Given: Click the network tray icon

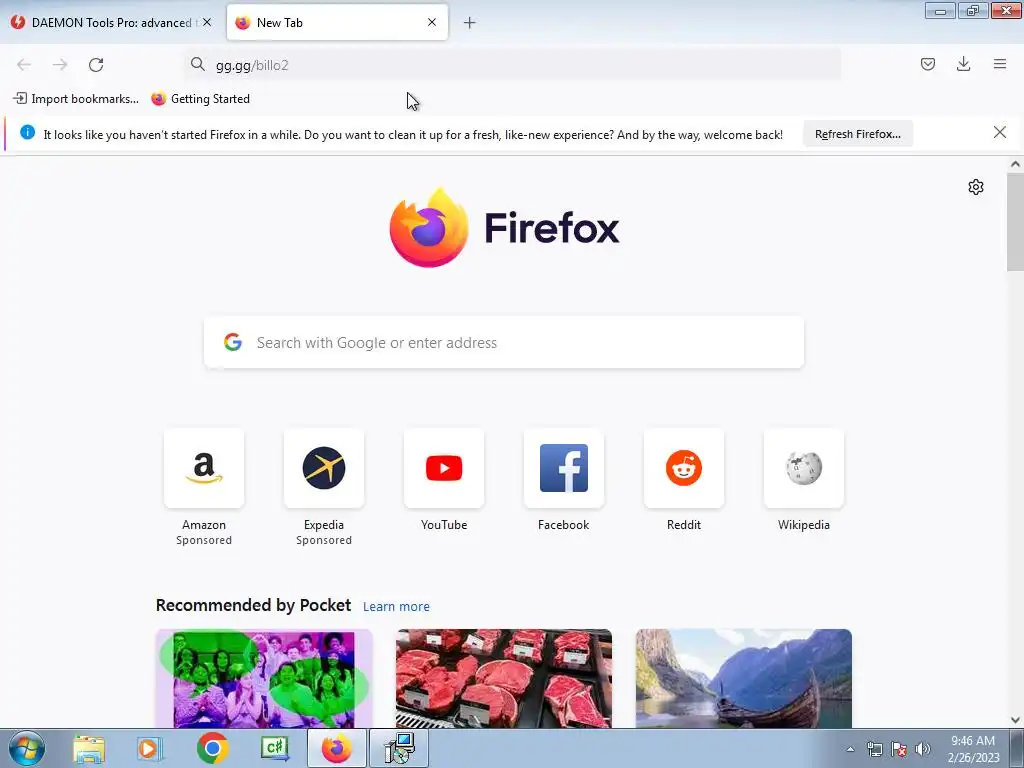Looking at the screenshot, I should pyautogui.click(x=874, y=749).
